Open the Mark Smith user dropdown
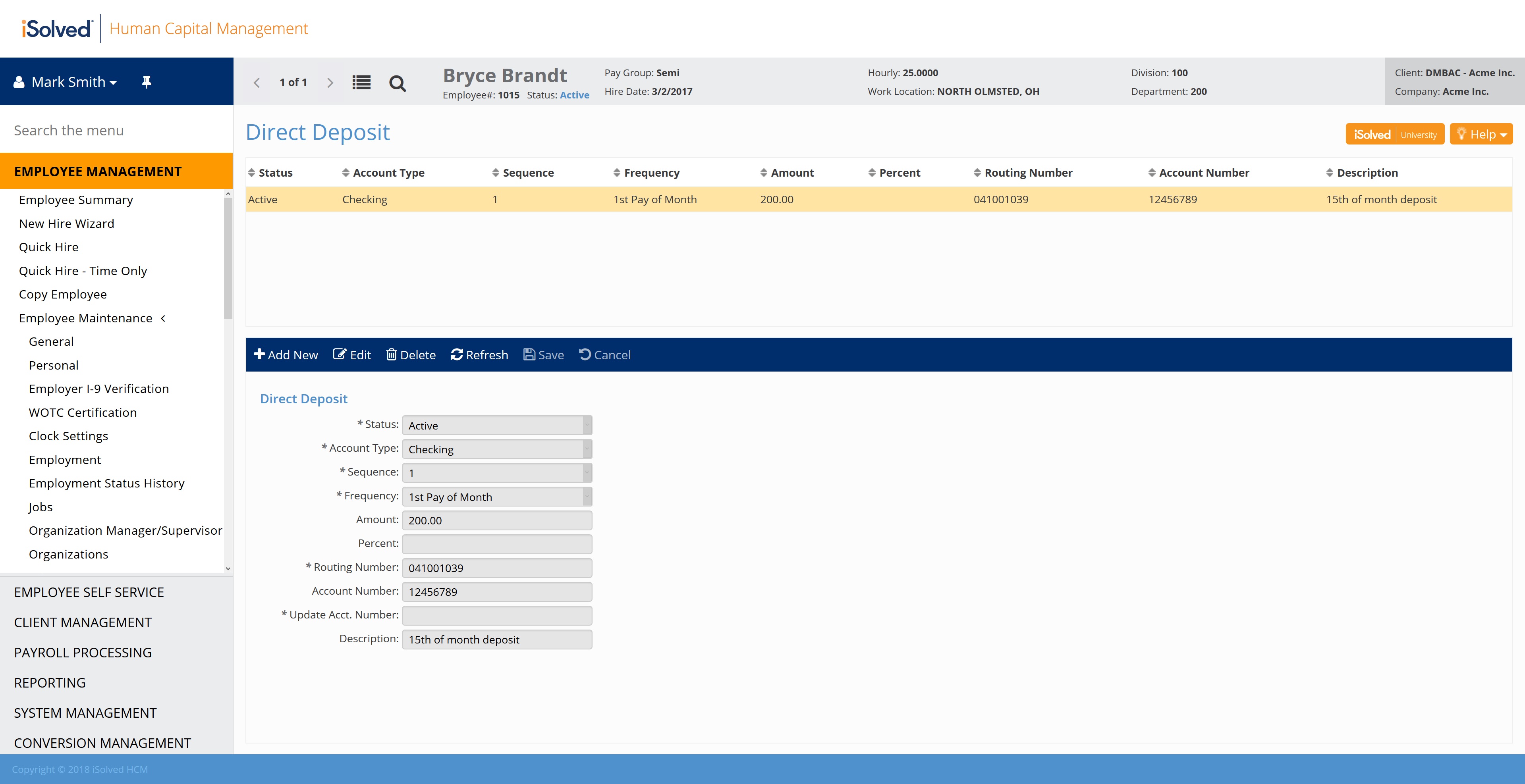This screenshot has height=784, width=1525. (74, 82)
